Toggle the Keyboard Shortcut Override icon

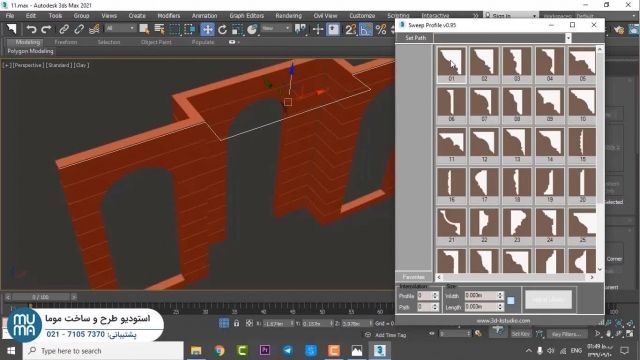333,29
